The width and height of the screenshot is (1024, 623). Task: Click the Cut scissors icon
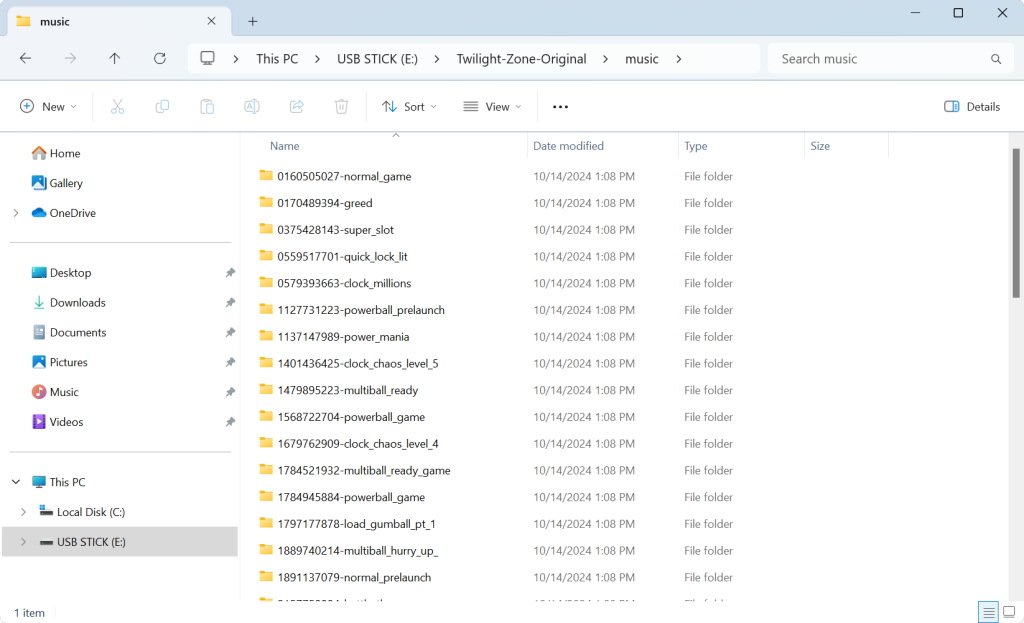(x=118, y=106)
